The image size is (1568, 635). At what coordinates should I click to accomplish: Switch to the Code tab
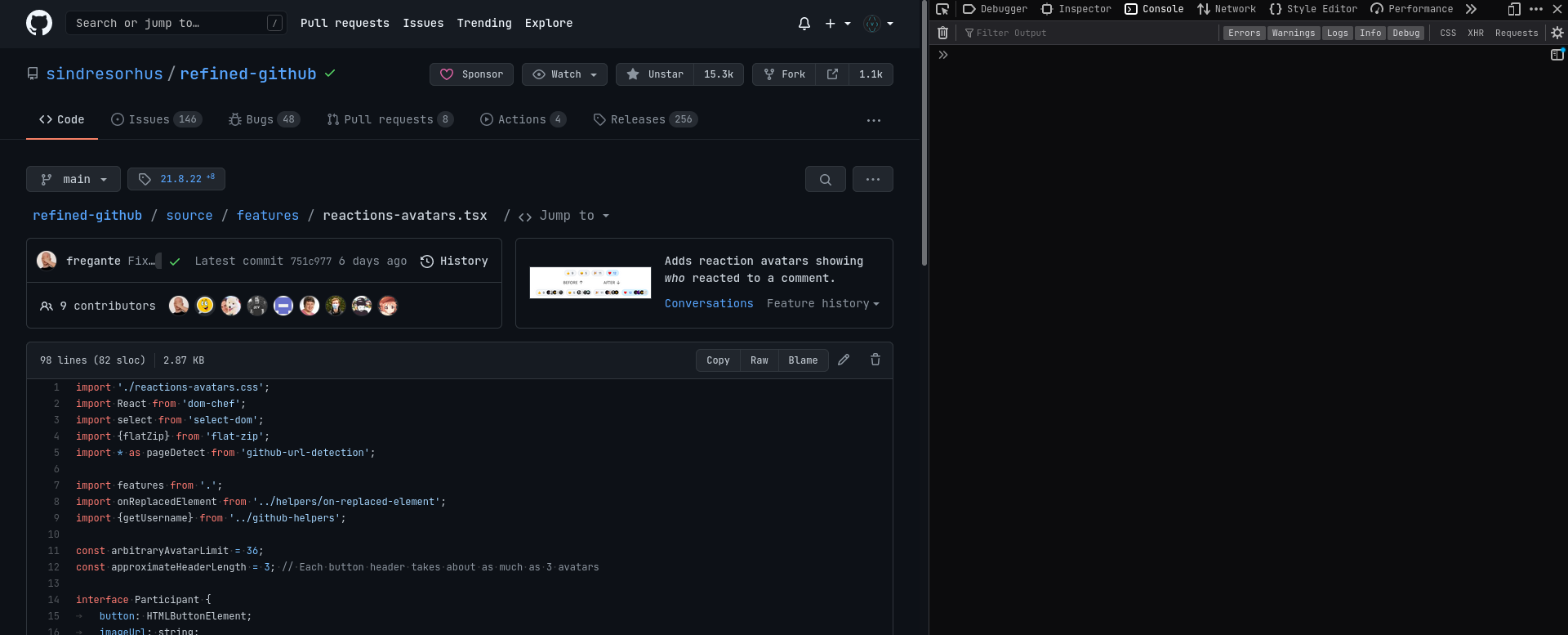coord(62,119)
